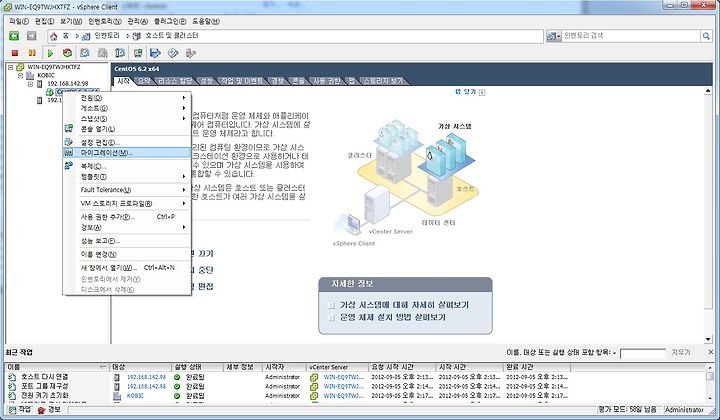Open the filter criteria dropdown arrow
Viewport: 720px width, 420px height.
coord(614,353)
